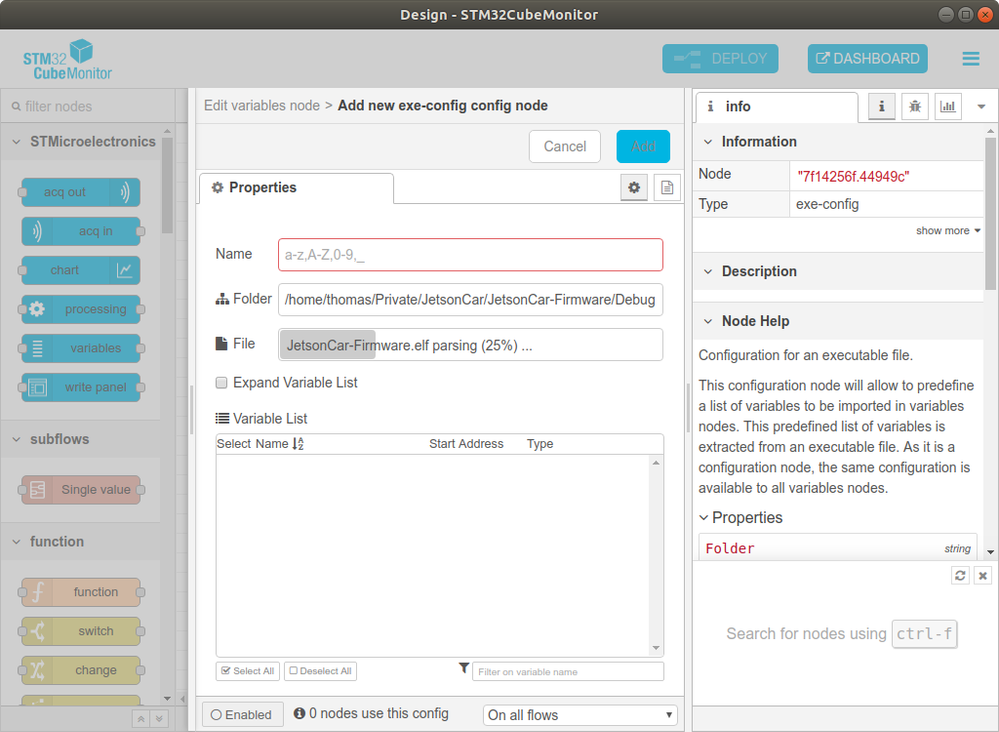
Task: Click the Folder property help entry
Action: tap(838, 548)
